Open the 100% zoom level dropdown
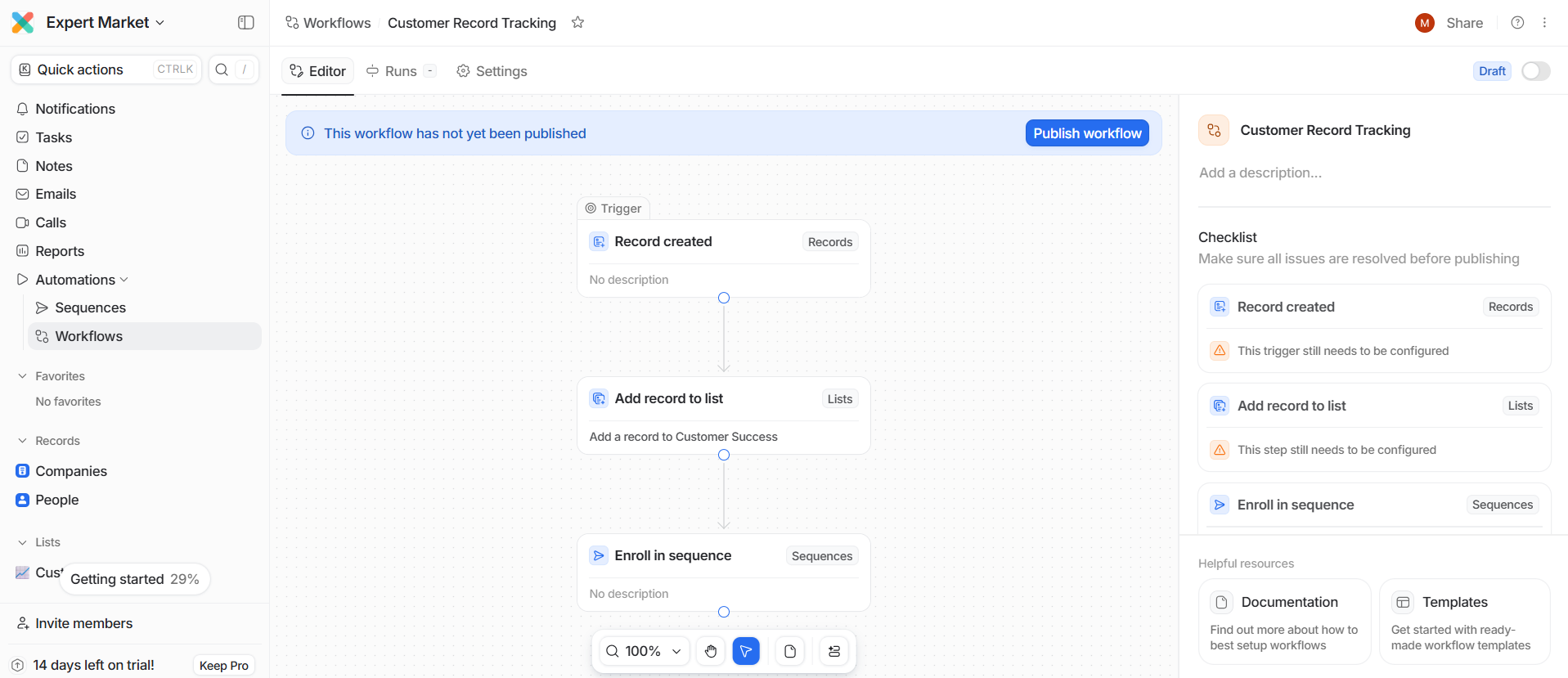Viewport: 1568px width, 678px height. [644, 651]
